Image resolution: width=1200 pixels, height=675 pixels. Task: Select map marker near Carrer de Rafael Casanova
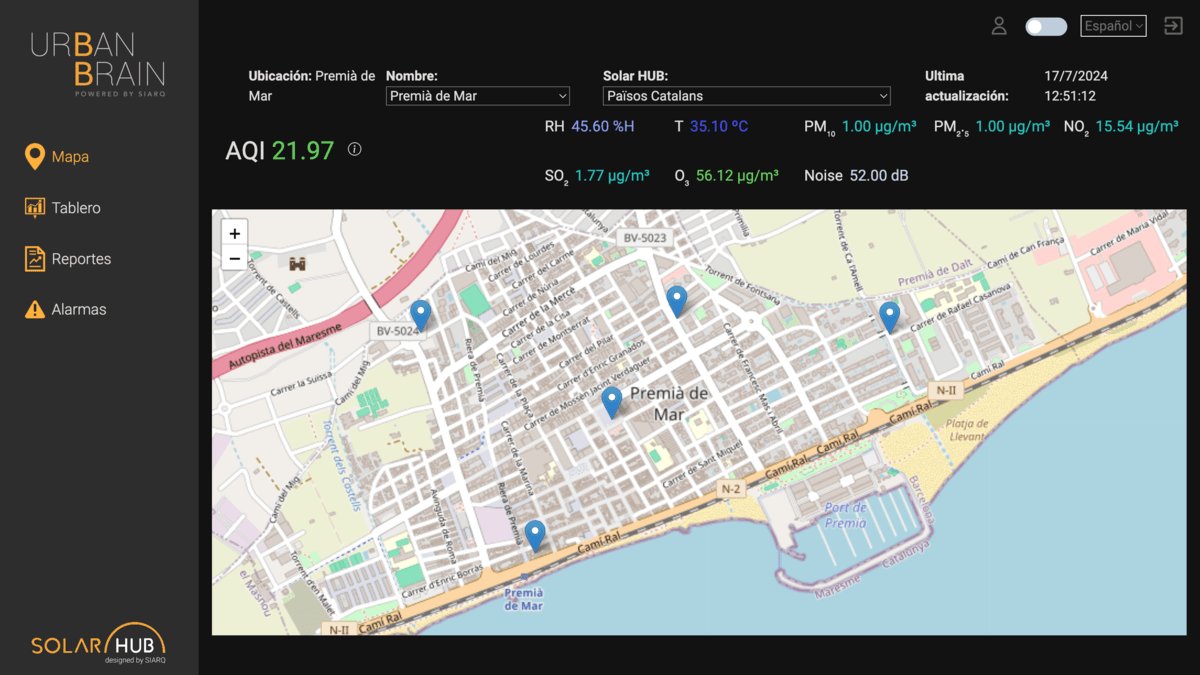click(x=889, y=317)
